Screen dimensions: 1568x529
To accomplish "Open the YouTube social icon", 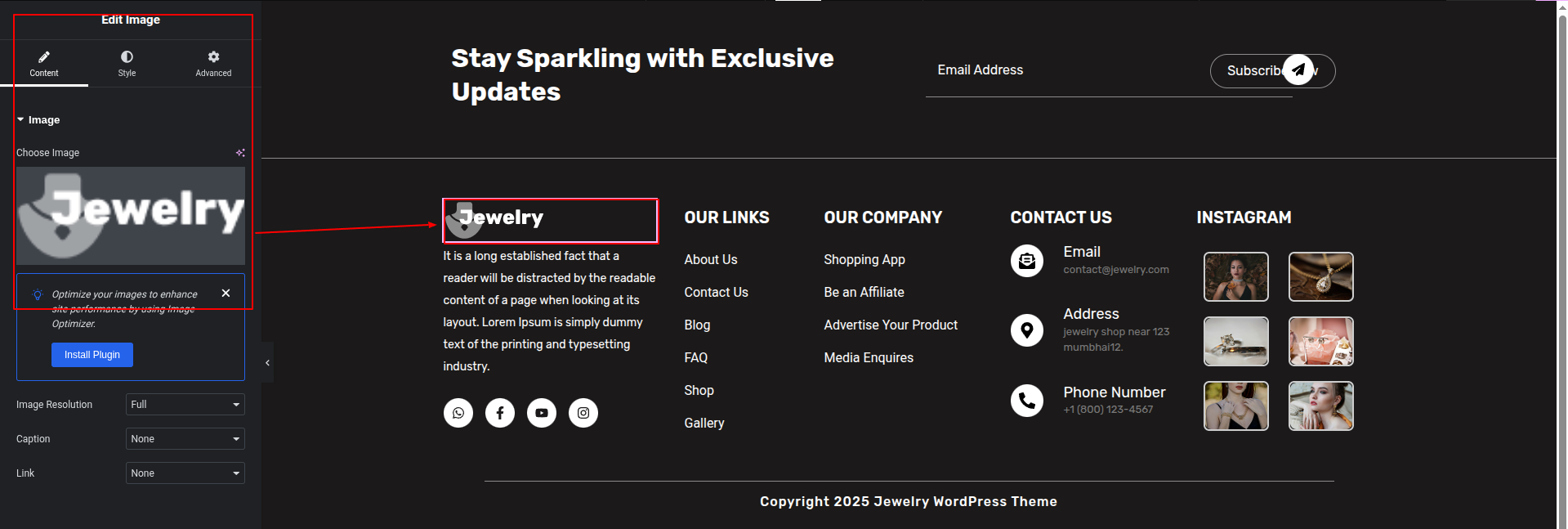I will coord(542,413).
